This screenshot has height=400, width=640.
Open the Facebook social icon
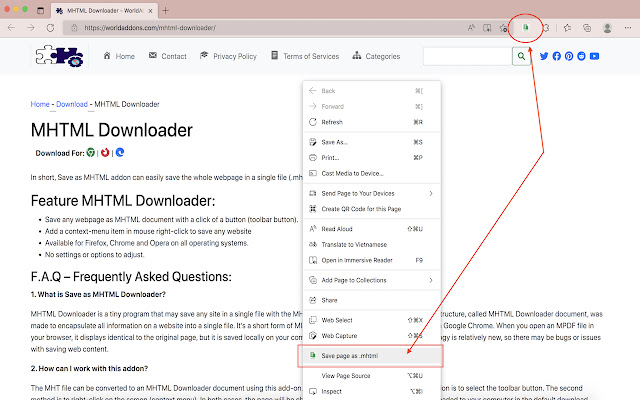[x=556, y=56]
